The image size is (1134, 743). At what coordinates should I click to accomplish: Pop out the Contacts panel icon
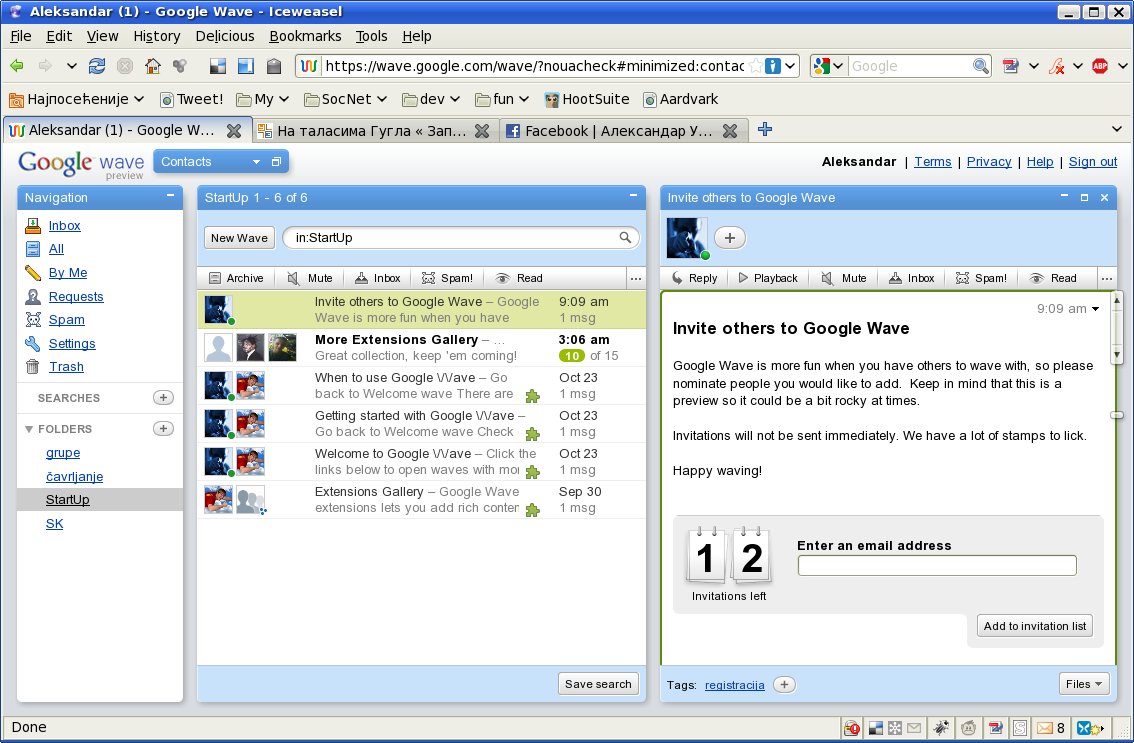click(276, 161)
